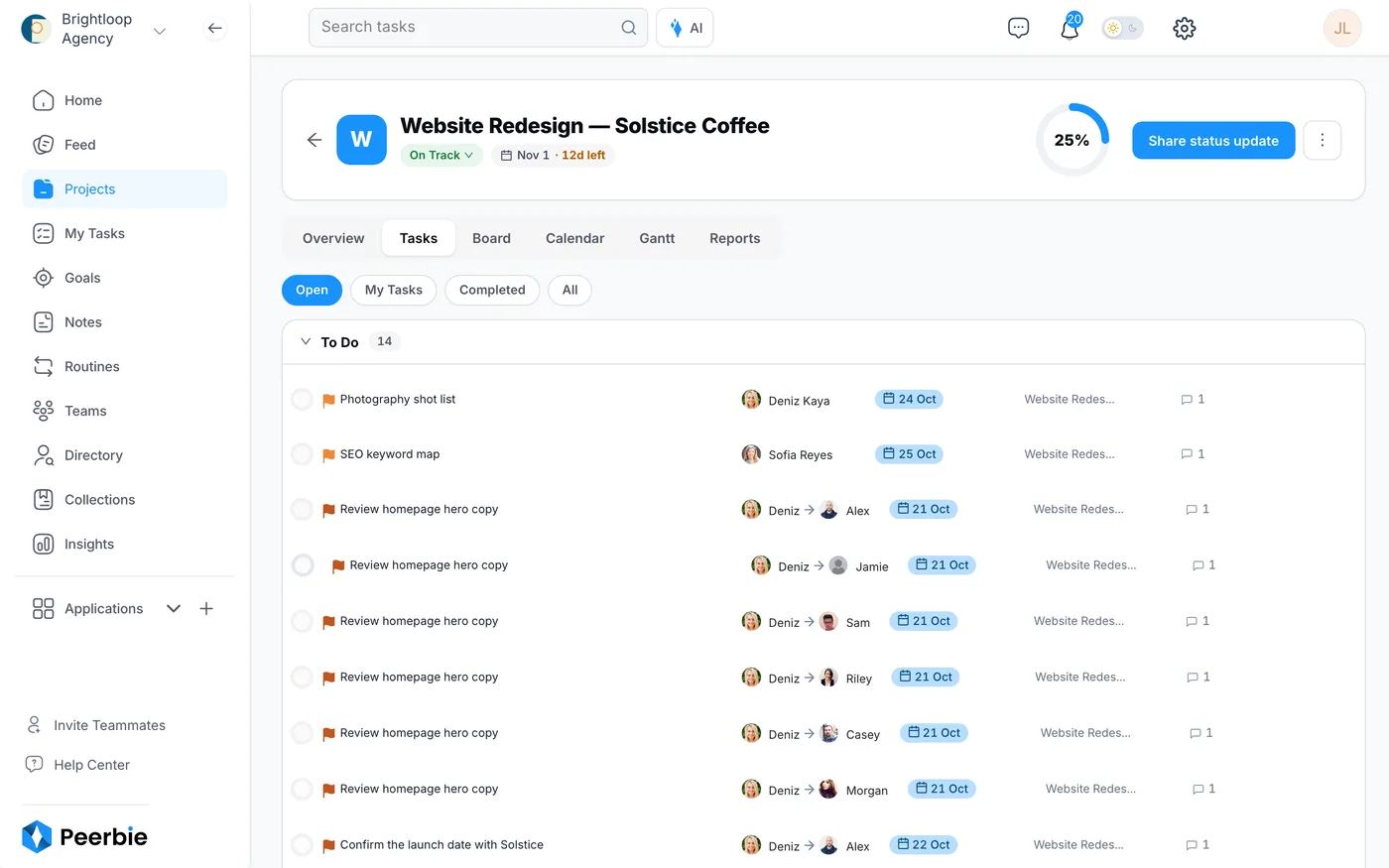Viewport: 1389px width, 868px height.
Task: Switch to the Reports tab
Action: pos(735,238)
